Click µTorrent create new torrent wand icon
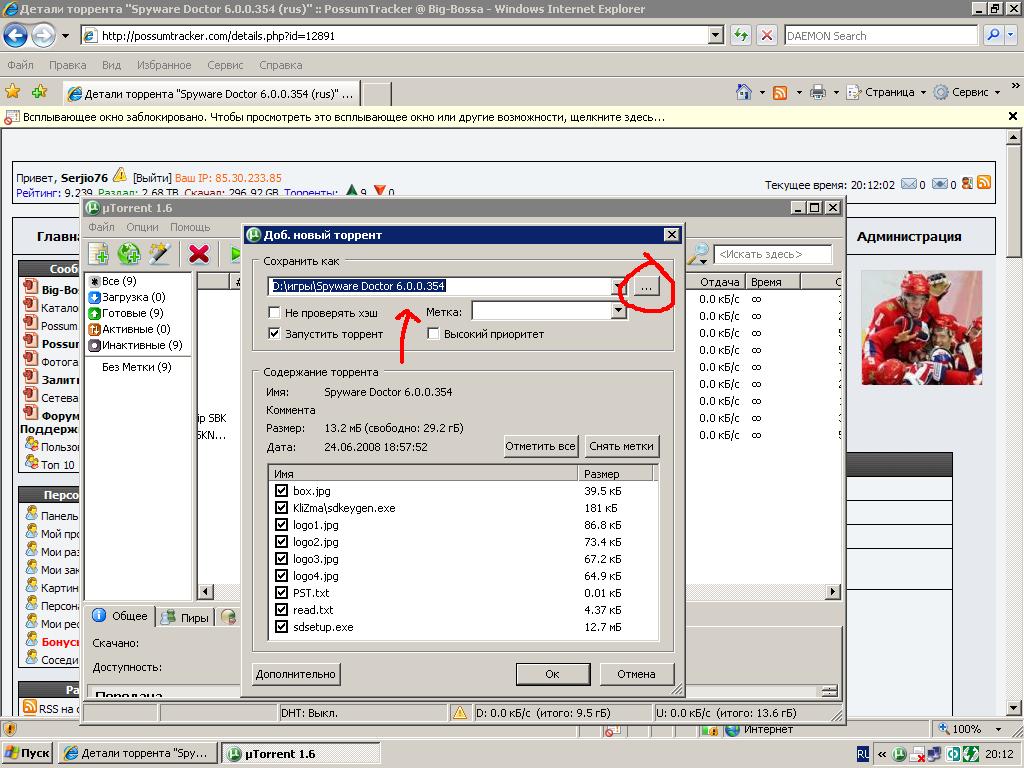Viewport: 1024px width, 768px height. point(159,253)
